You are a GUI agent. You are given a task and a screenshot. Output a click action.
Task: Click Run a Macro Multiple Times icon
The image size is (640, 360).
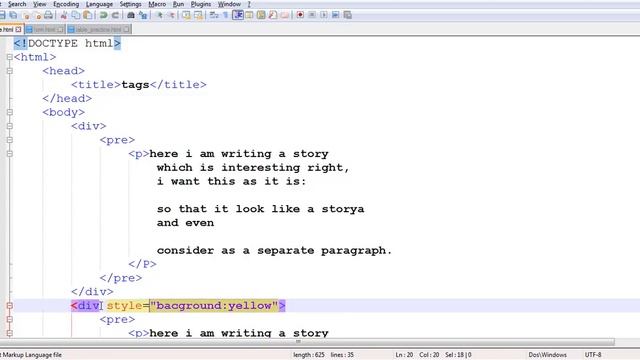336,15
